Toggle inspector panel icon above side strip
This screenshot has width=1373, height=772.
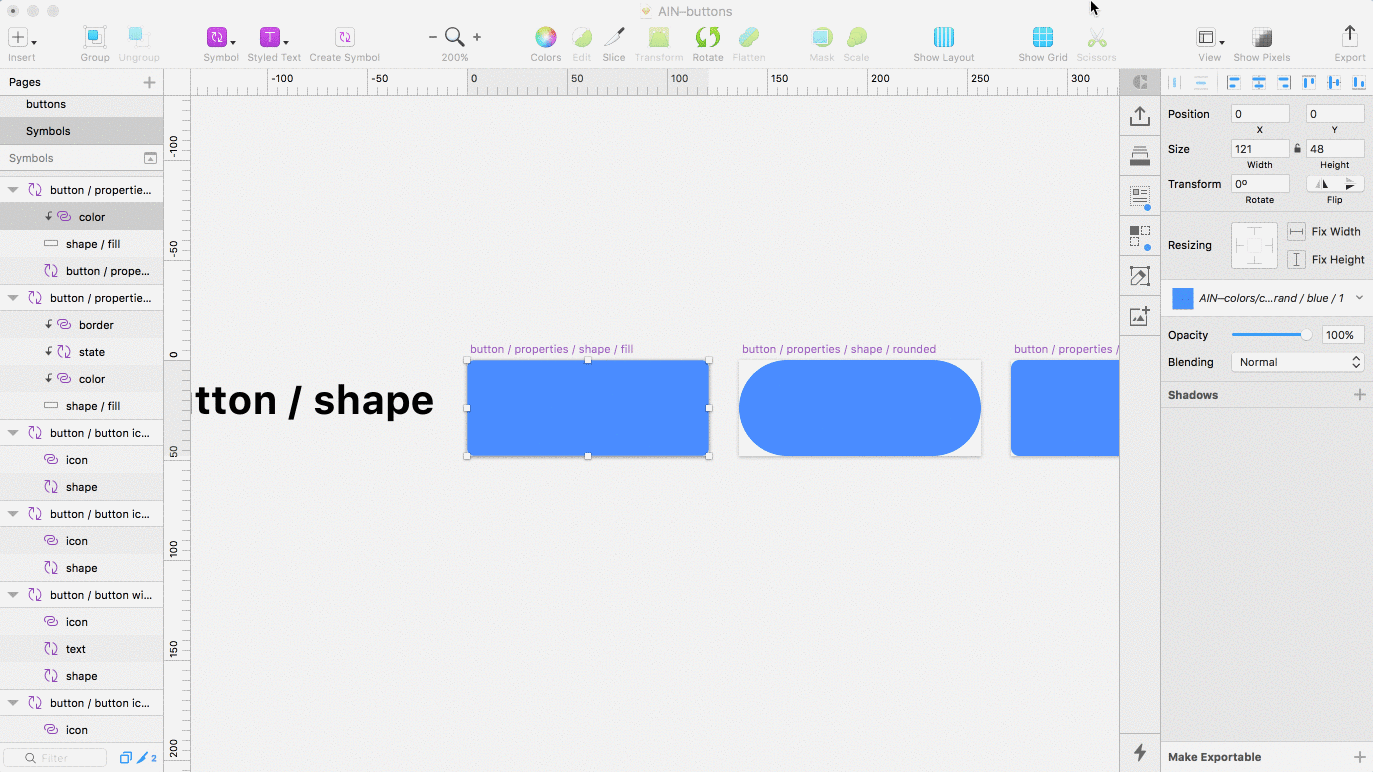point(1140,82)
